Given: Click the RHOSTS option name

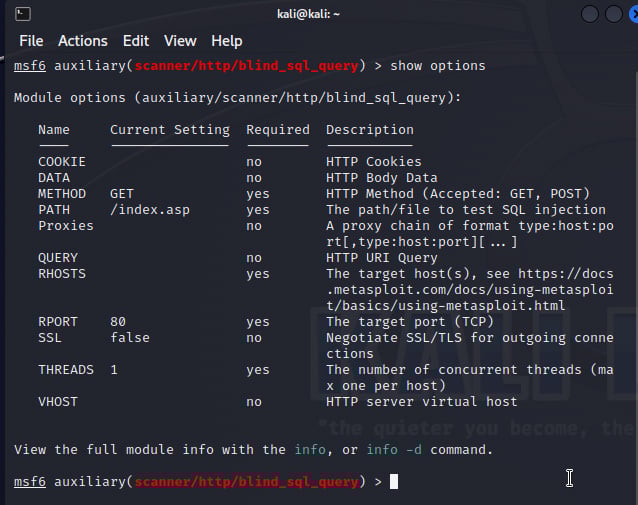Looking at the screenshot, I should click(62, 274).
